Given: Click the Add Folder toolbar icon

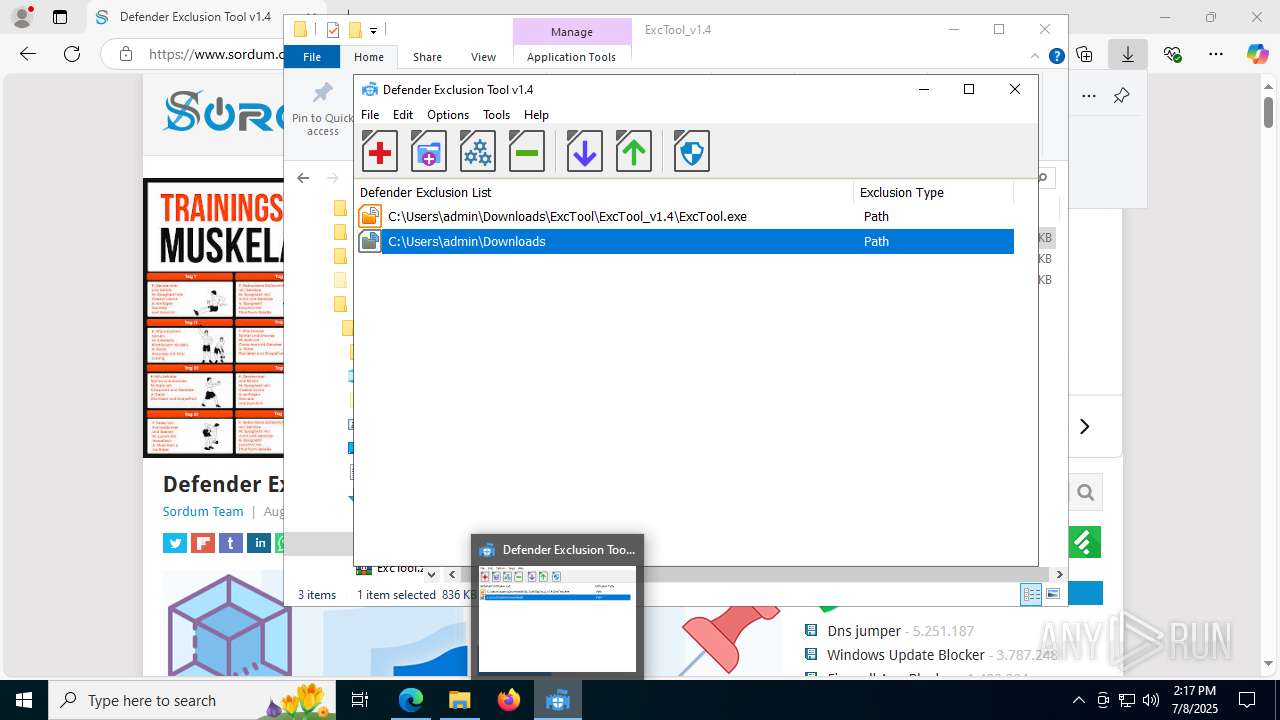Looking at the screenshot, I should (428, 152).
